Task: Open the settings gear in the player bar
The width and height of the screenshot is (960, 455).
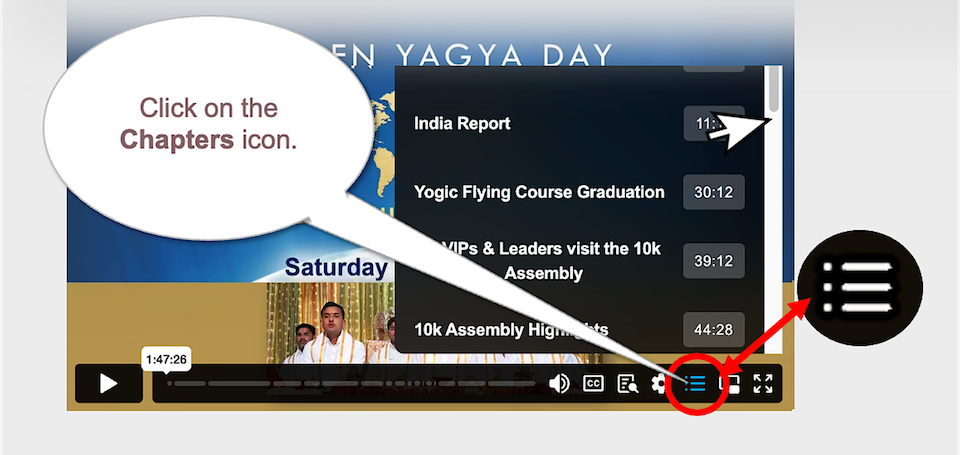Action: pyautogui.click(x=659, y=384)
